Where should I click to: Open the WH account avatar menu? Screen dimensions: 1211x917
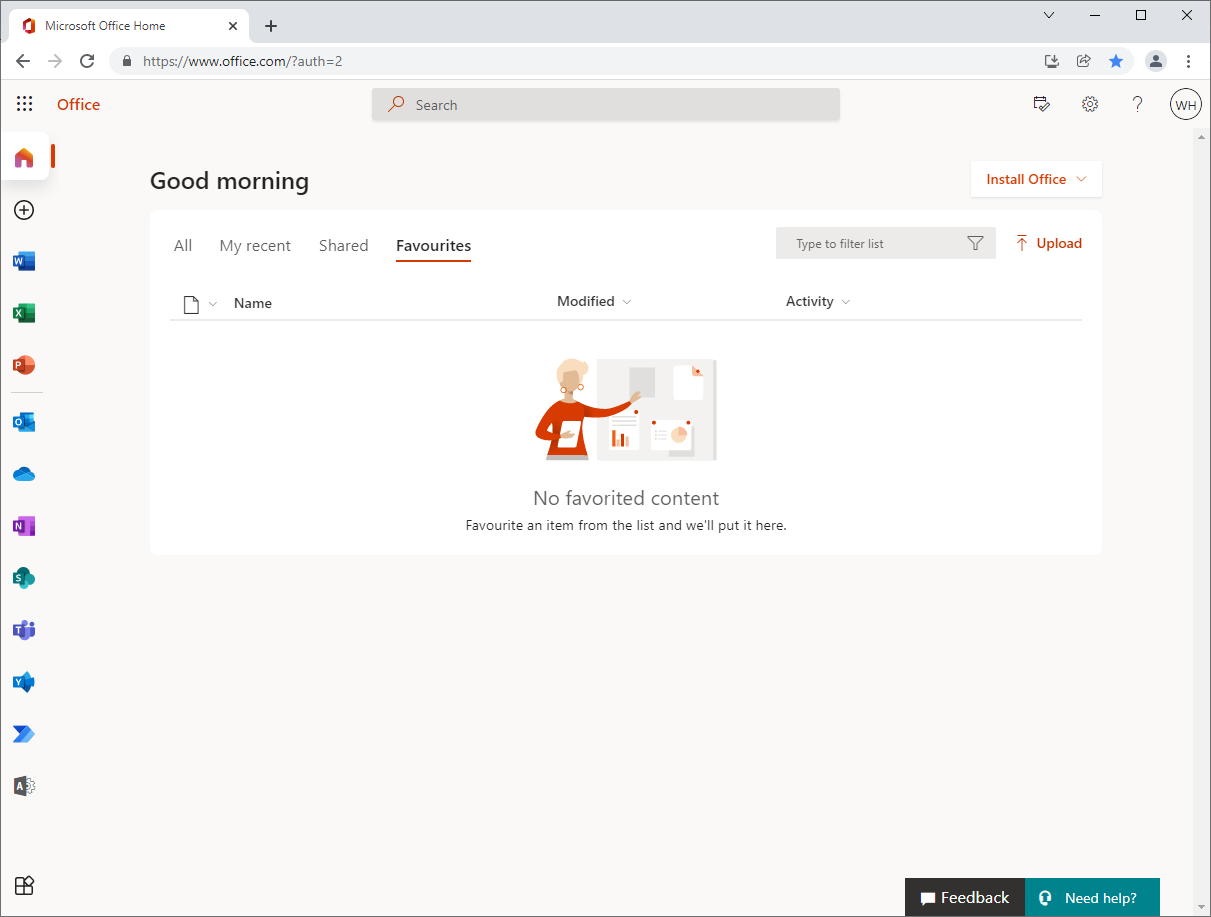(x=1186, y=104)
